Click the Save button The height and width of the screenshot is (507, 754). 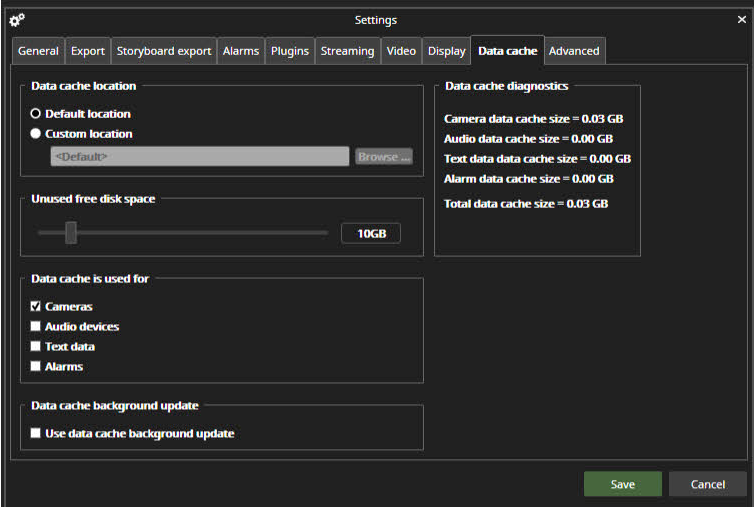[622, 484]
